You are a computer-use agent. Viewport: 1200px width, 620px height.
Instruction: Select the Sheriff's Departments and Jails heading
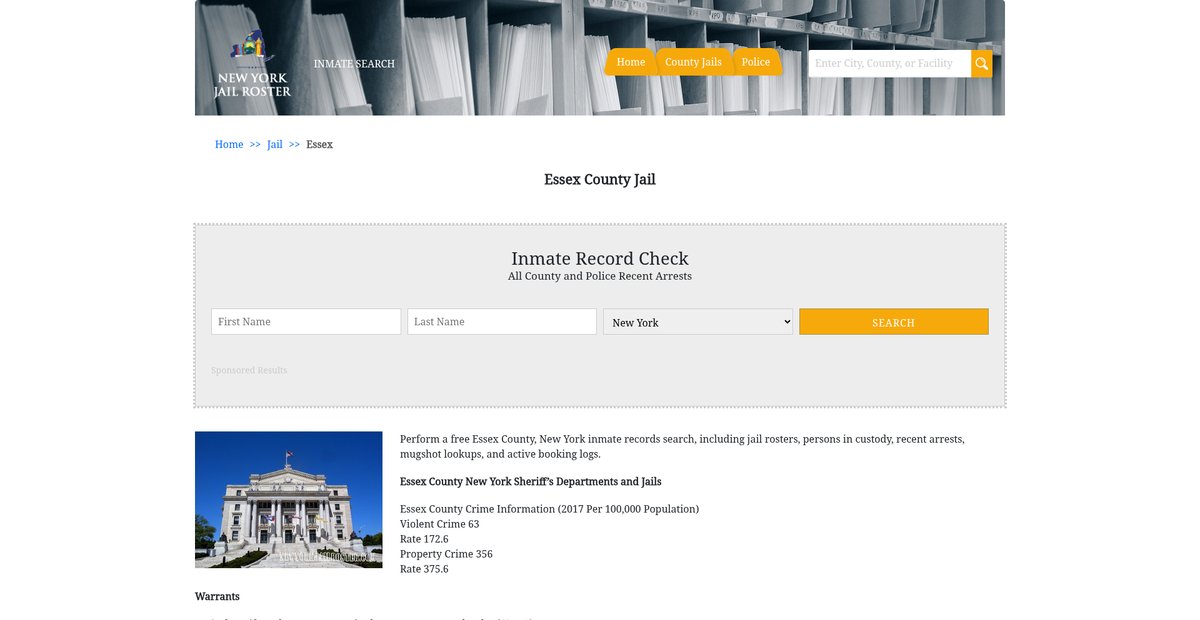tap(531, 482)
